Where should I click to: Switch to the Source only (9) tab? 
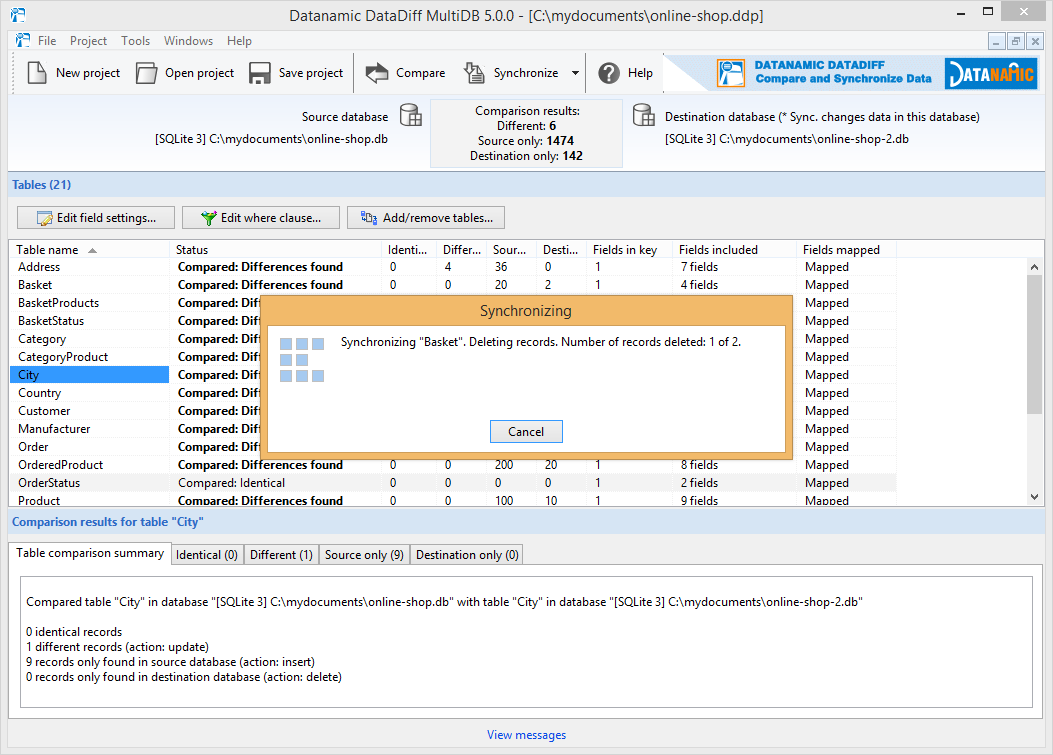364,555
